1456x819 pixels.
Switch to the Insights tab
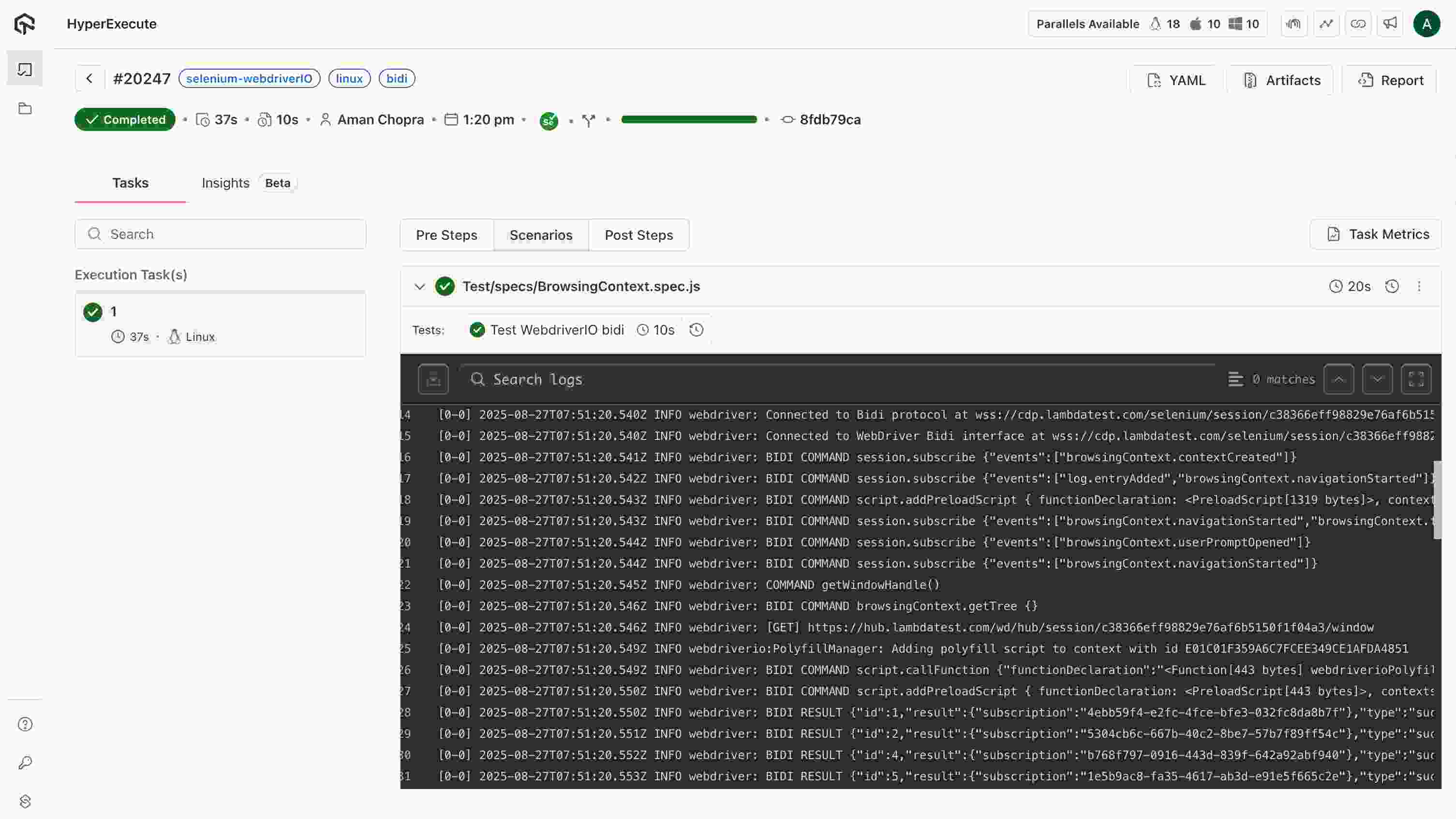click(225, 183)
